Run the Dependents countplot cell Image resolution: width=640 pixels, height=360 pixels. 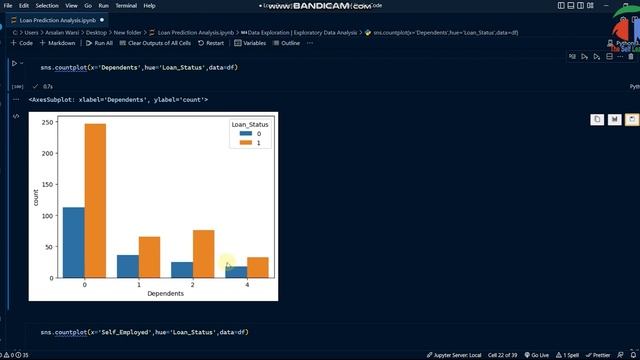(14, 63)
